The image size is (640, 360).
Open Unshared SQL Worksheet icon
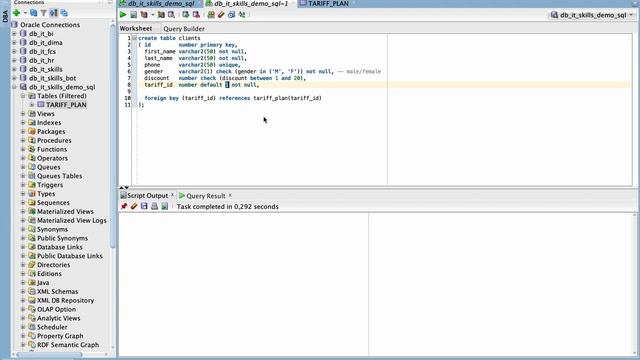211,15
